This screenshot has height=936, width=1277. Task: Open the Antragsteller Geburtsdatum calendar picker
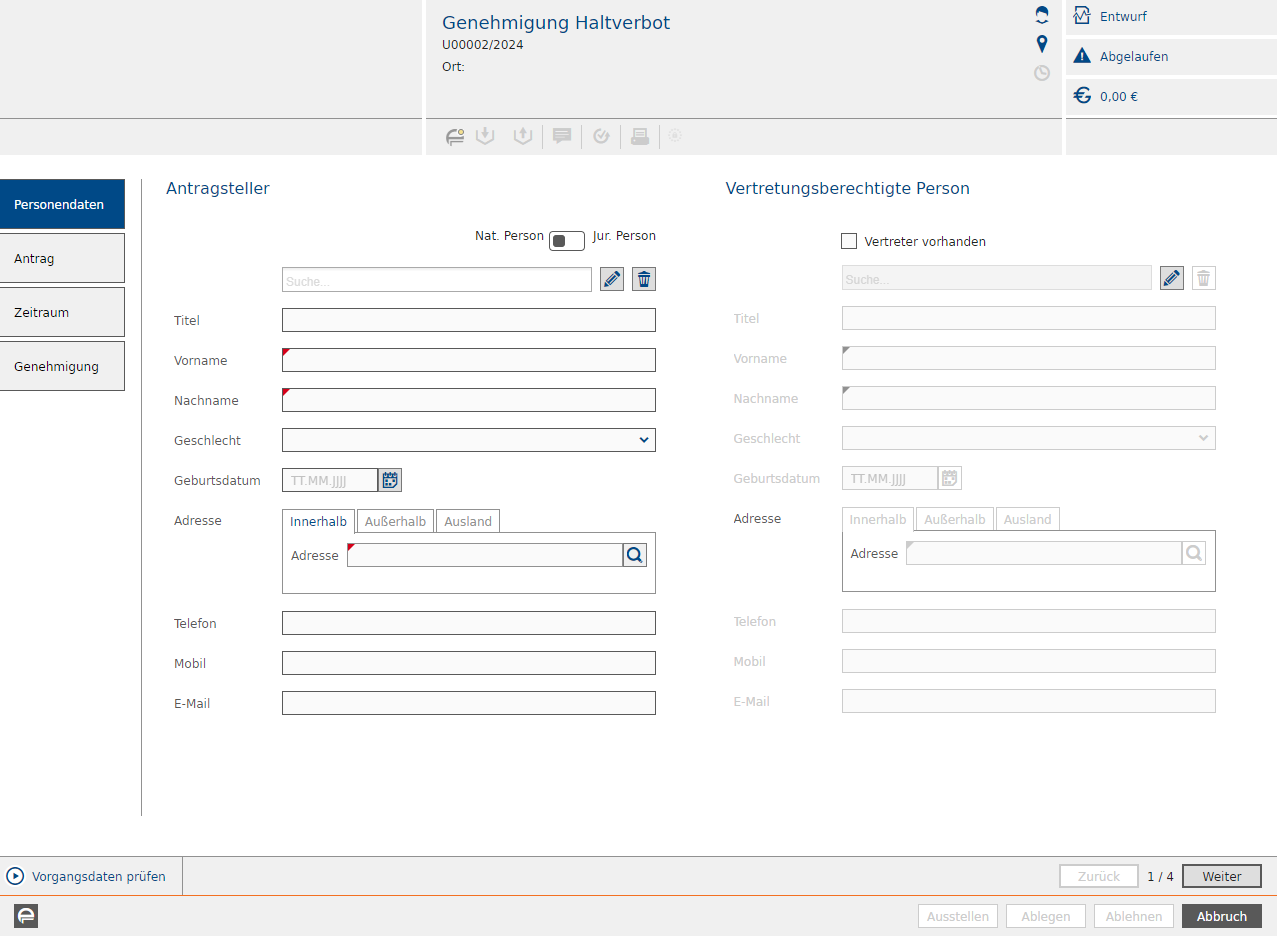coord(390,480)
